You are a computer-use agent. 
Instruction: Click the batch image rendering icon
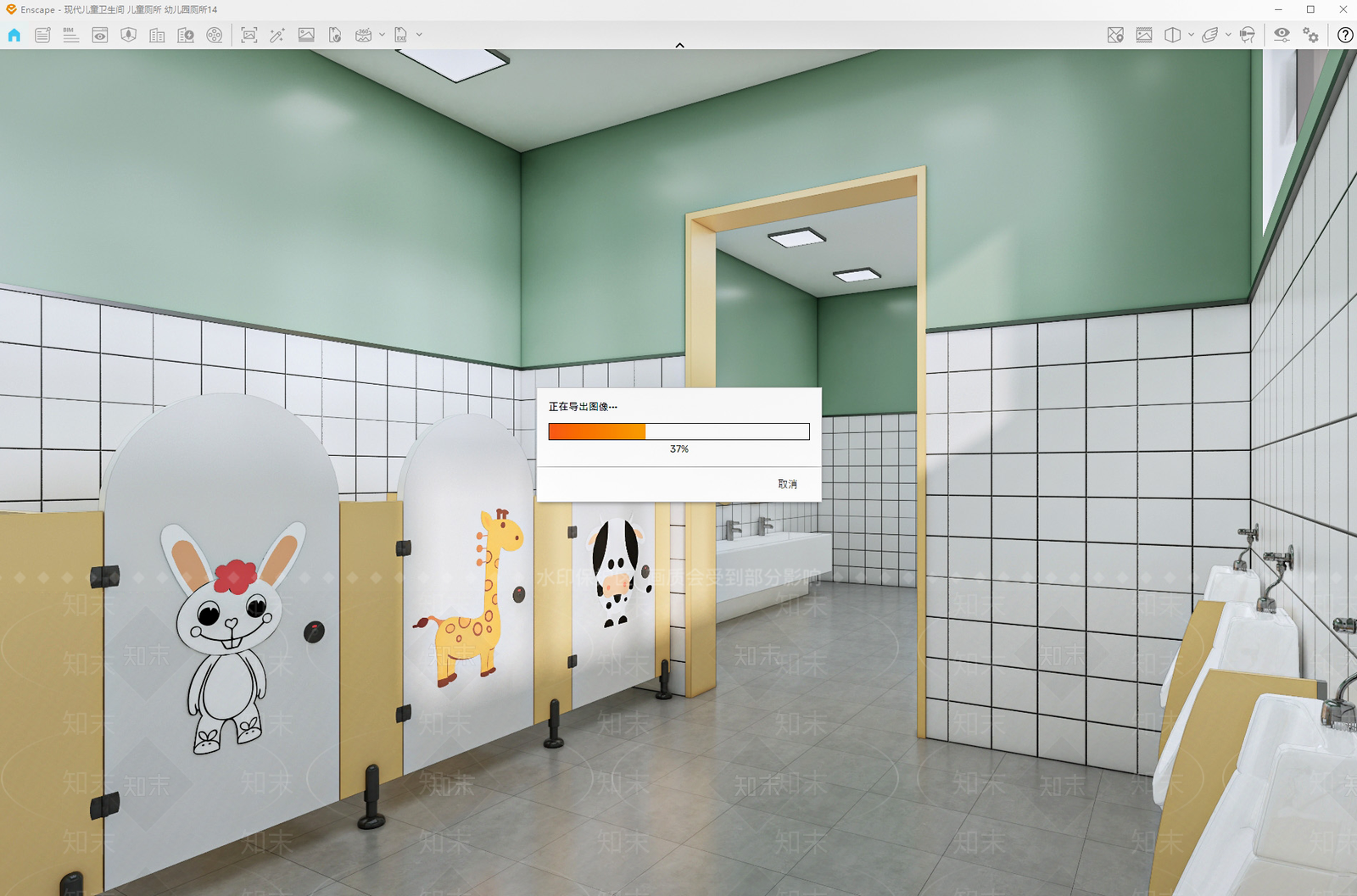[x=306, y=35]
